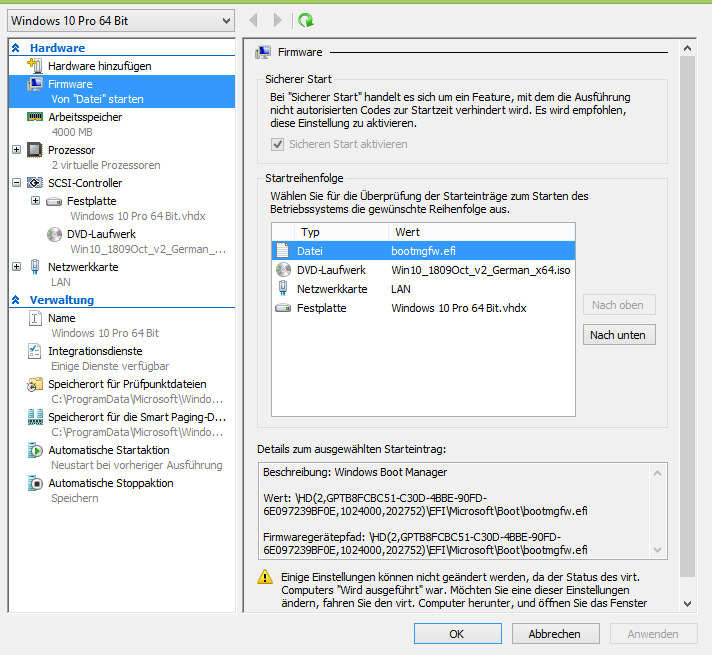
Task: Select Netzwerkkarte LAN boot entry
Action: (x=423, y=289)
